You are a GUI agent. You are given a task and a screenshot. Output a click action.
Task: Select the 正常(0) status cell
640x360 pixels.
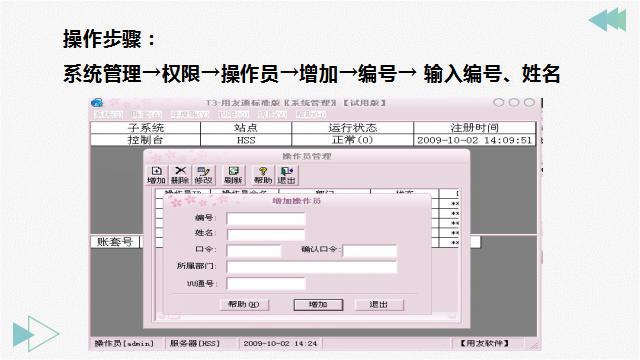(x=353, y=140)
